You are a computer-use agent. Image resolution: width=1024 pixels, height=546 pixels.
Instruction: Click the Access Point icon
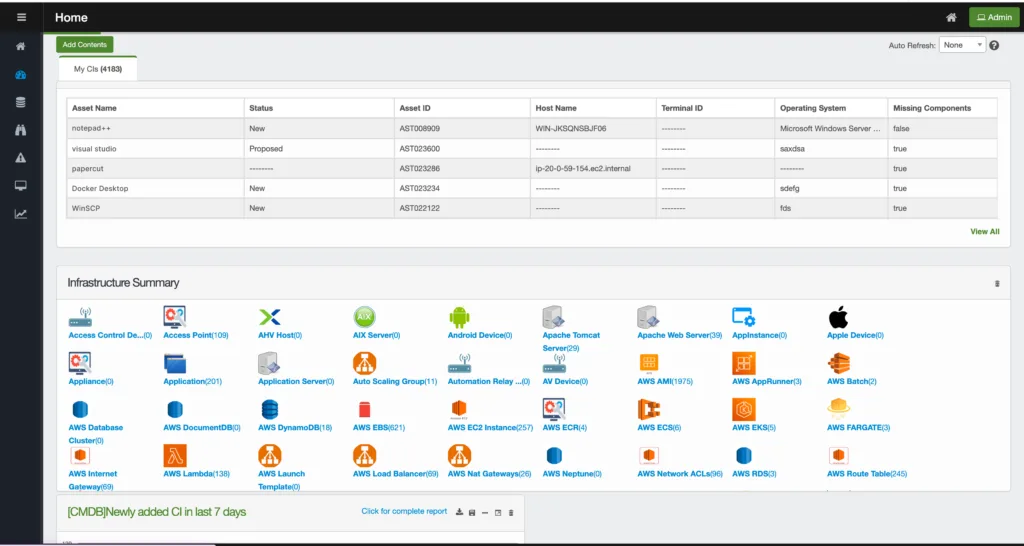(174, 317)
